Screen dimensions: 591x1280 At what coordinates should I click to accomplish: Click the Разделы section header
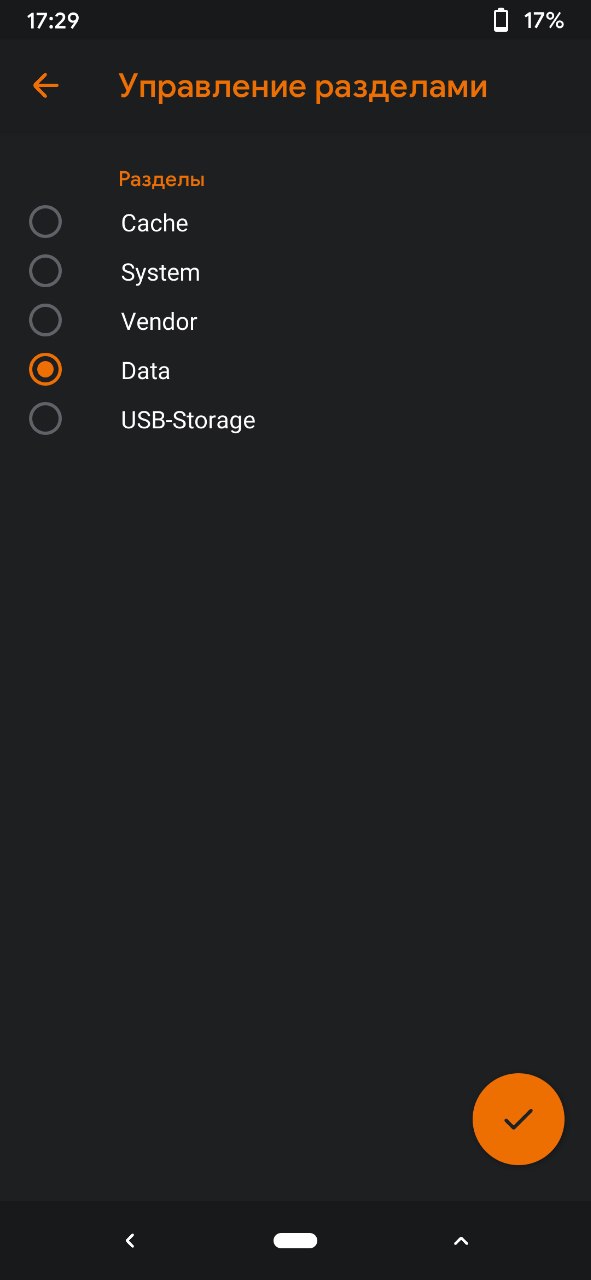[162, 180]
